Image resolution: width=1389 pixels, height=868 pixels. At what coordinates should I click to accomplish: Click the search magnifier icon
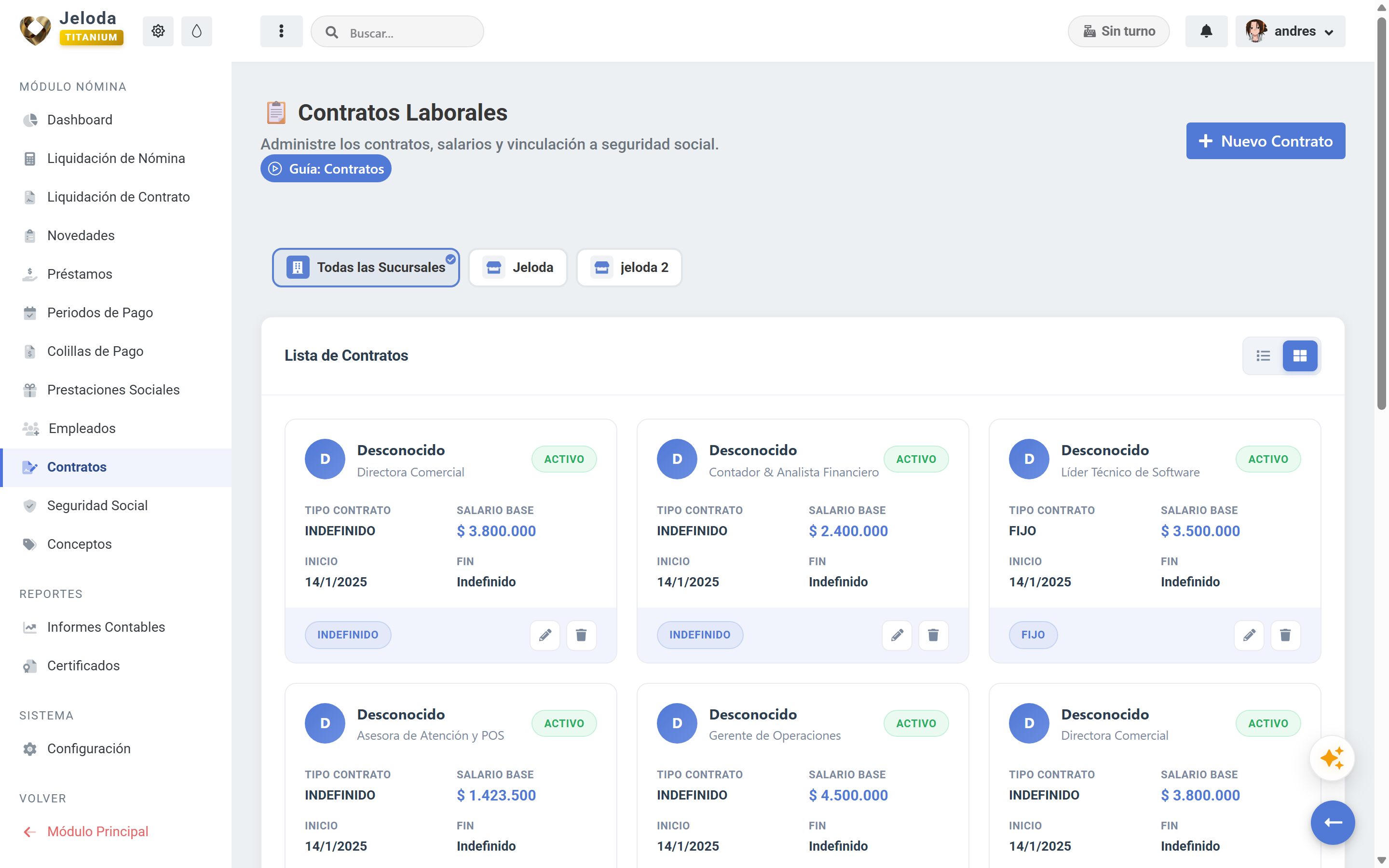pyautogui.click(x=332, y=32)
